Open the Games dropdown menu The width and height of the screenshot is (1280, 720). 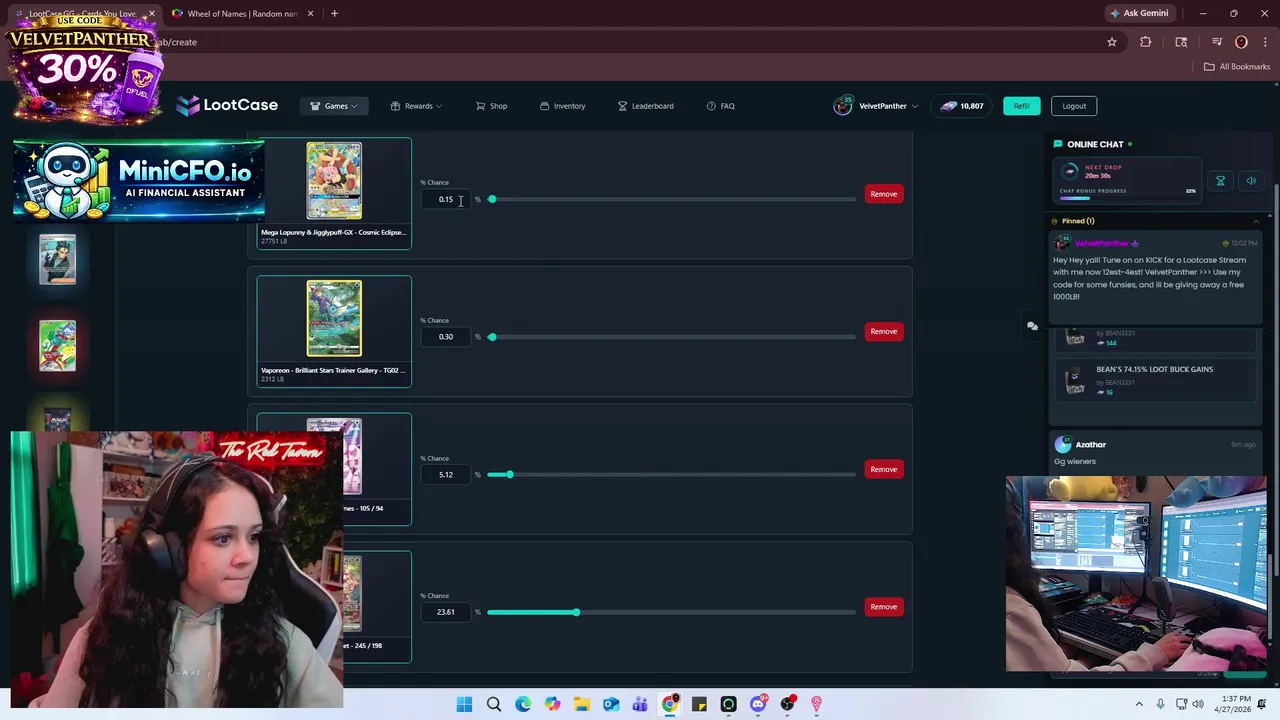point(334,106)
